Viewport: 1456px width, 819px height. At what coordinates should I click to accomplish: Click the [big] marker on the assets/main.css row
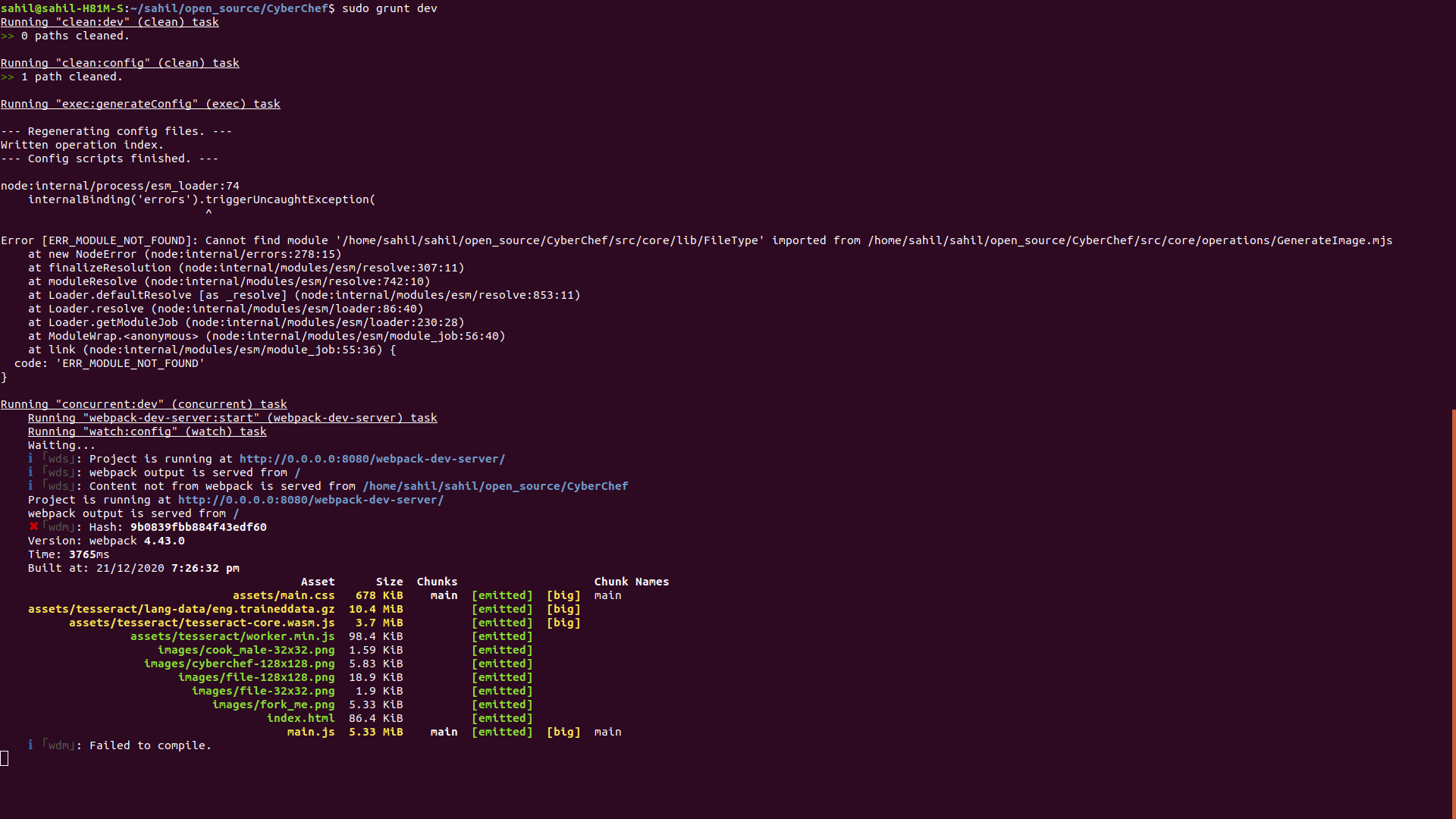(x=563, y=595)
